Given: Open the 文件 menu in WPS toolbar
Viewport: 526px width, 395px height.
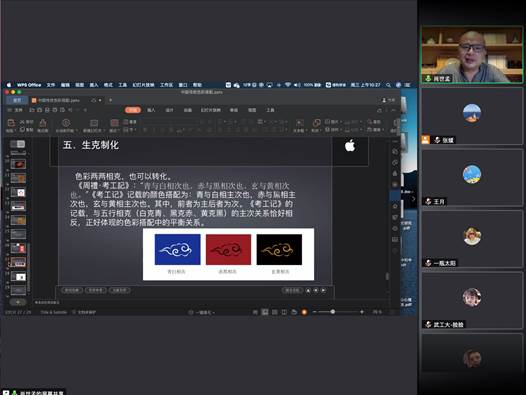Looking at the screenshot, I should coord(16,110).
